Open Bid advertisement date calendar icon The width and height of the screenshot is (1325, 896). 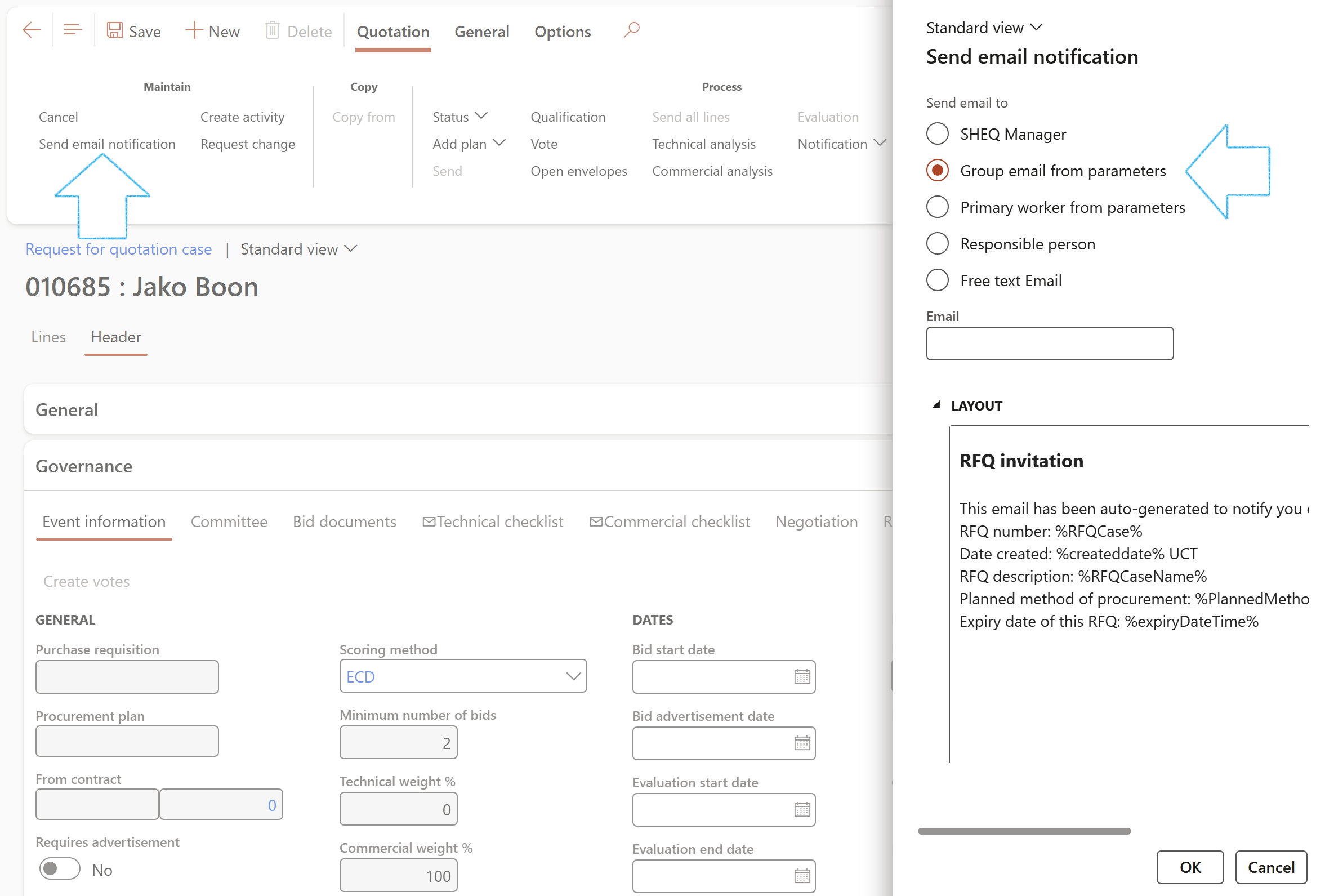click(x=802, y=743)
